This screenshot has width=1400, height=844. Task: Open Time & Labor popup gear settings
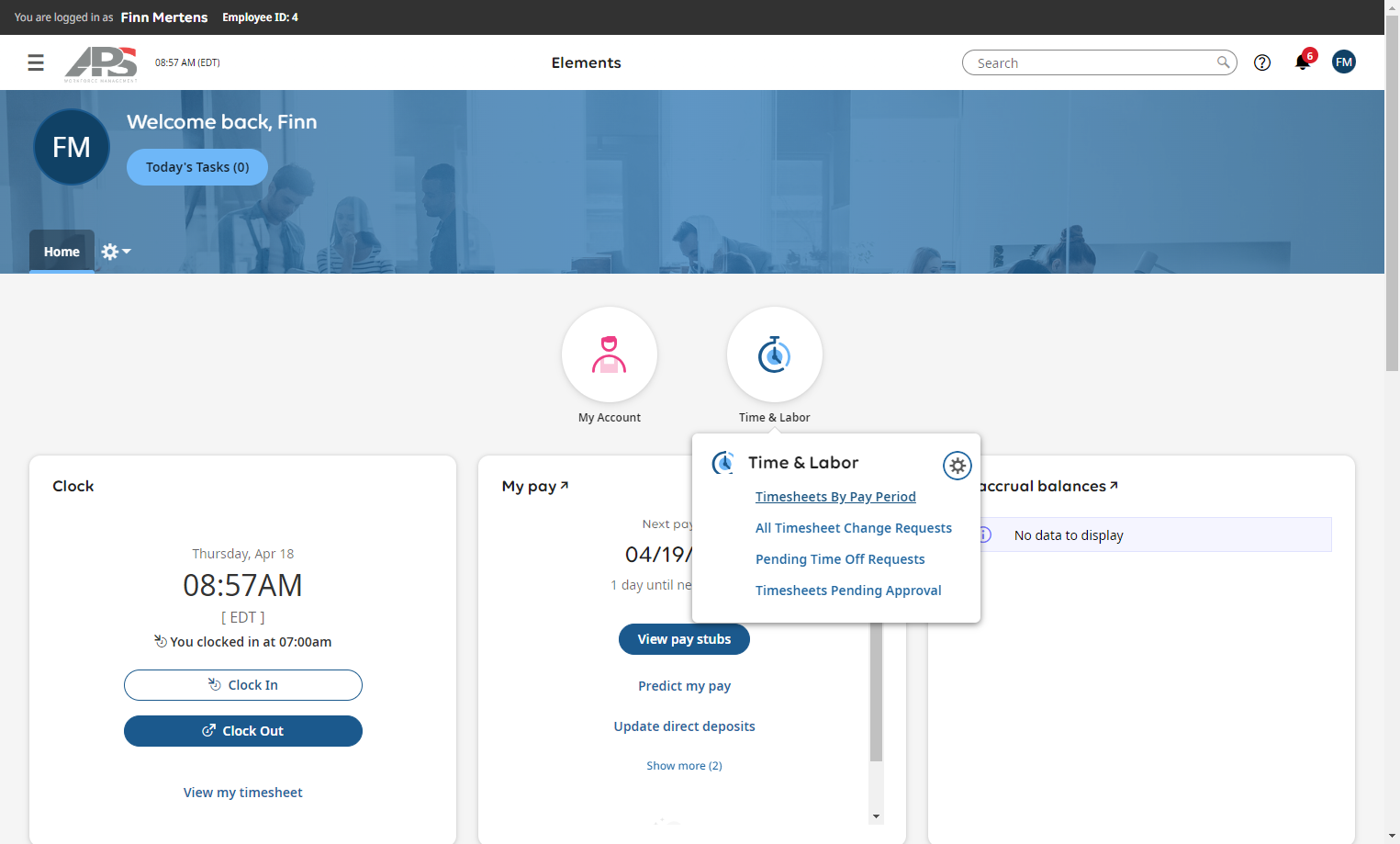click(958, 466)
